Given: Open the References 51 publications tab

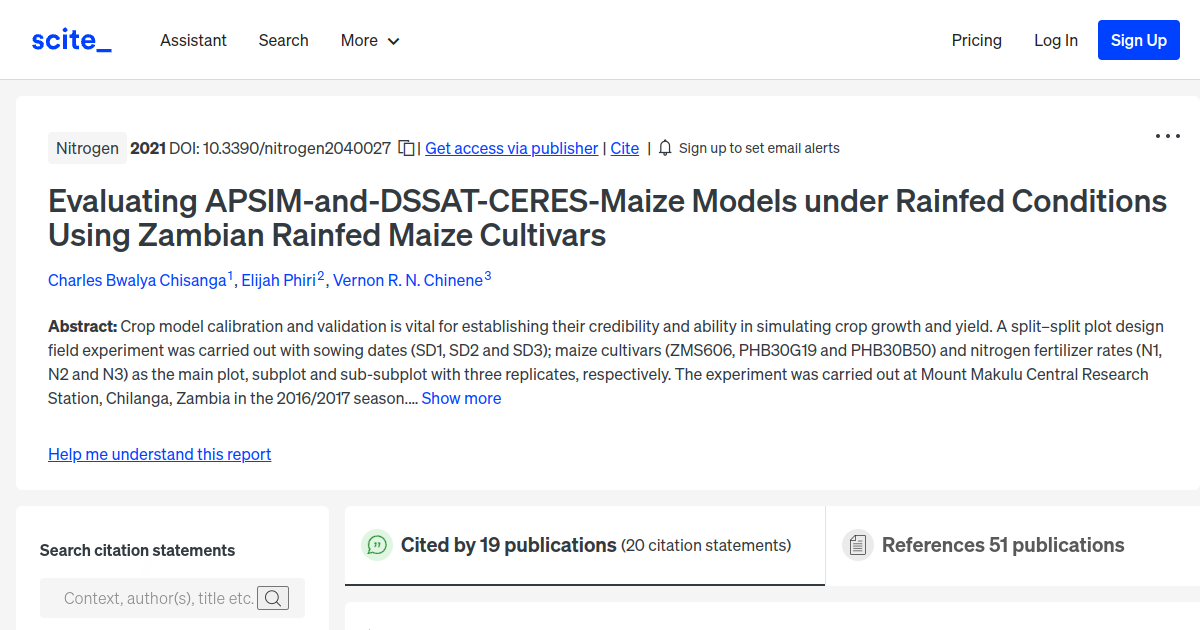Looking at the screenshot, I should 1003,545.
